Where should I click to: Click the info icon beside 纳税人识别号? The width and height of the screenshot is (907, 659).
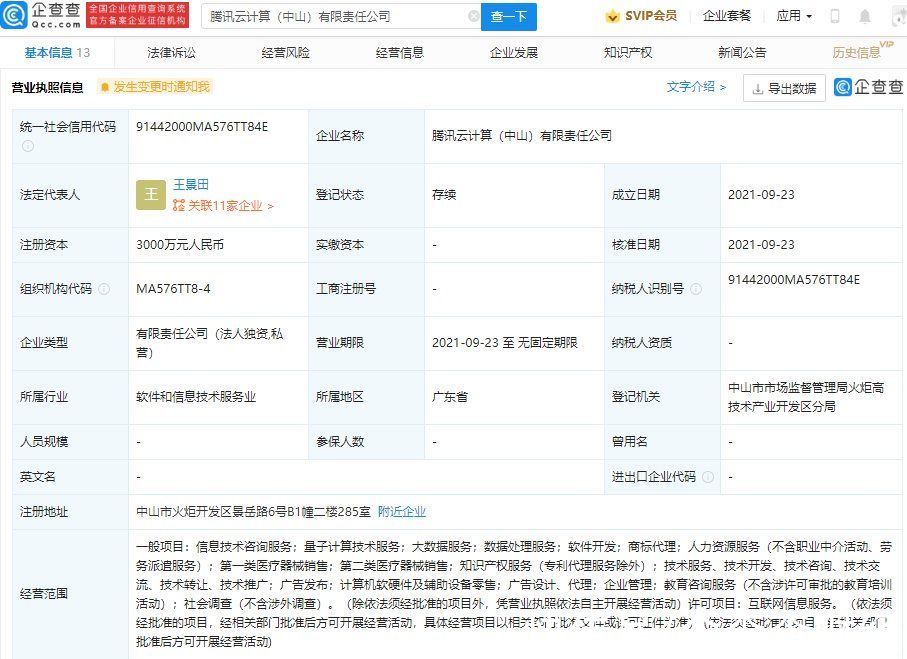tap(696, 289)
